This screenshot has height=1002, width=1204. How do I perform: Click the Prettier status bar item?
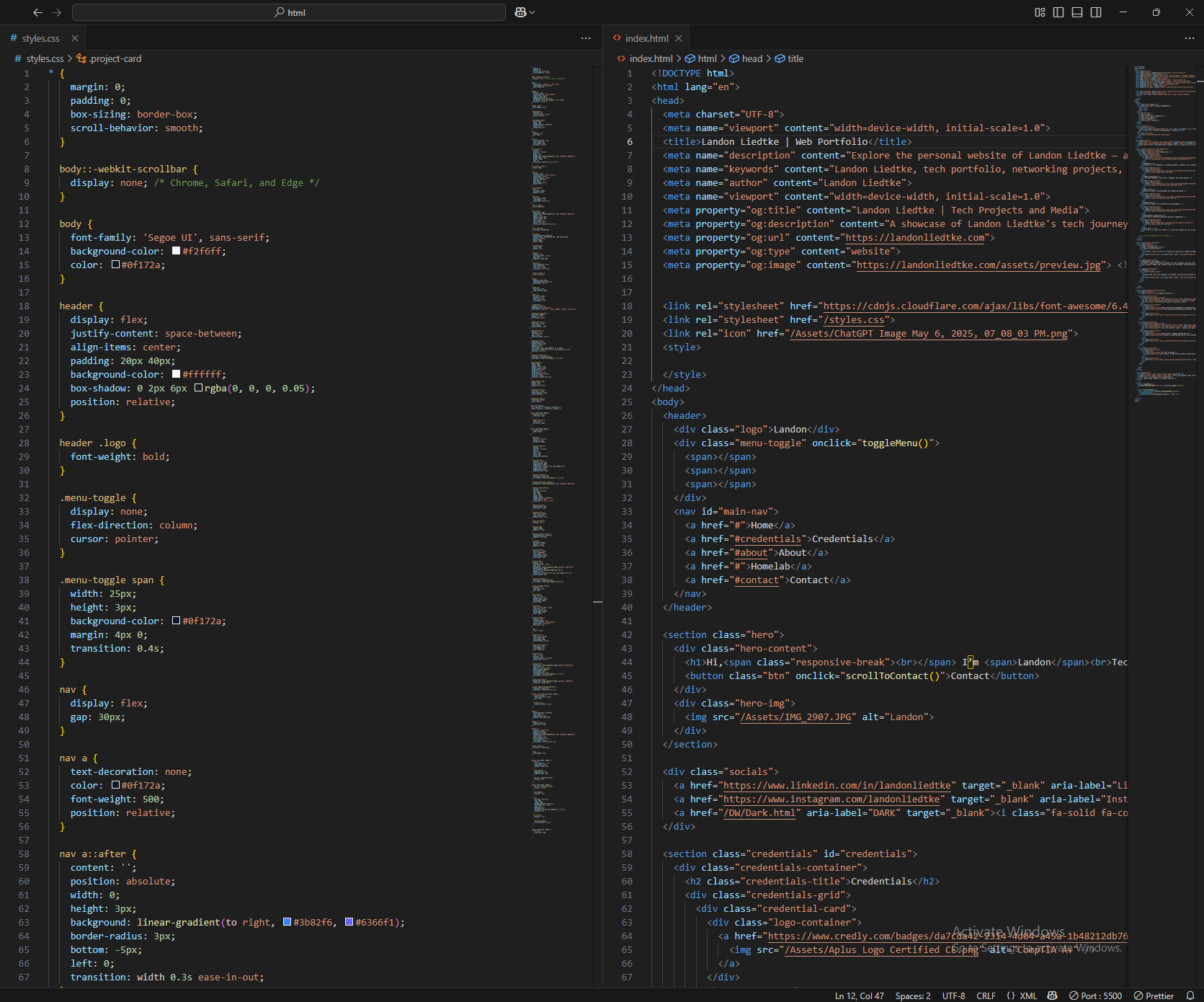(1154, 996)
